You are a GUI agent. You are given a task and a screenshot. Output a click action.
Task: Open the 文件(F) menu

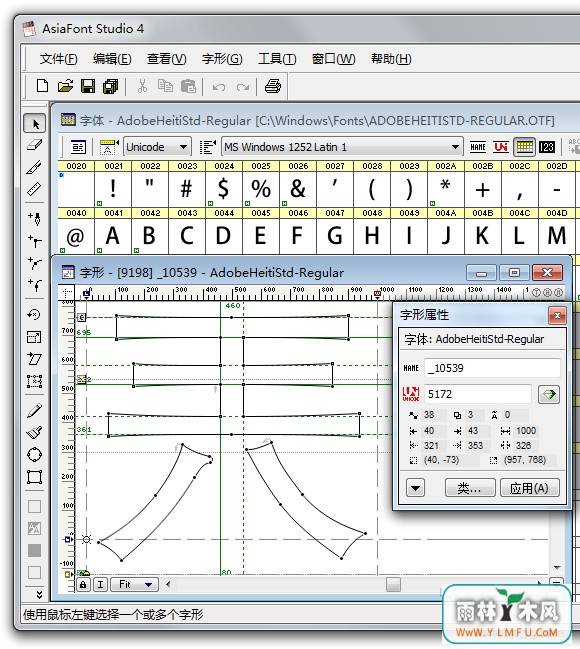point(58,59)
